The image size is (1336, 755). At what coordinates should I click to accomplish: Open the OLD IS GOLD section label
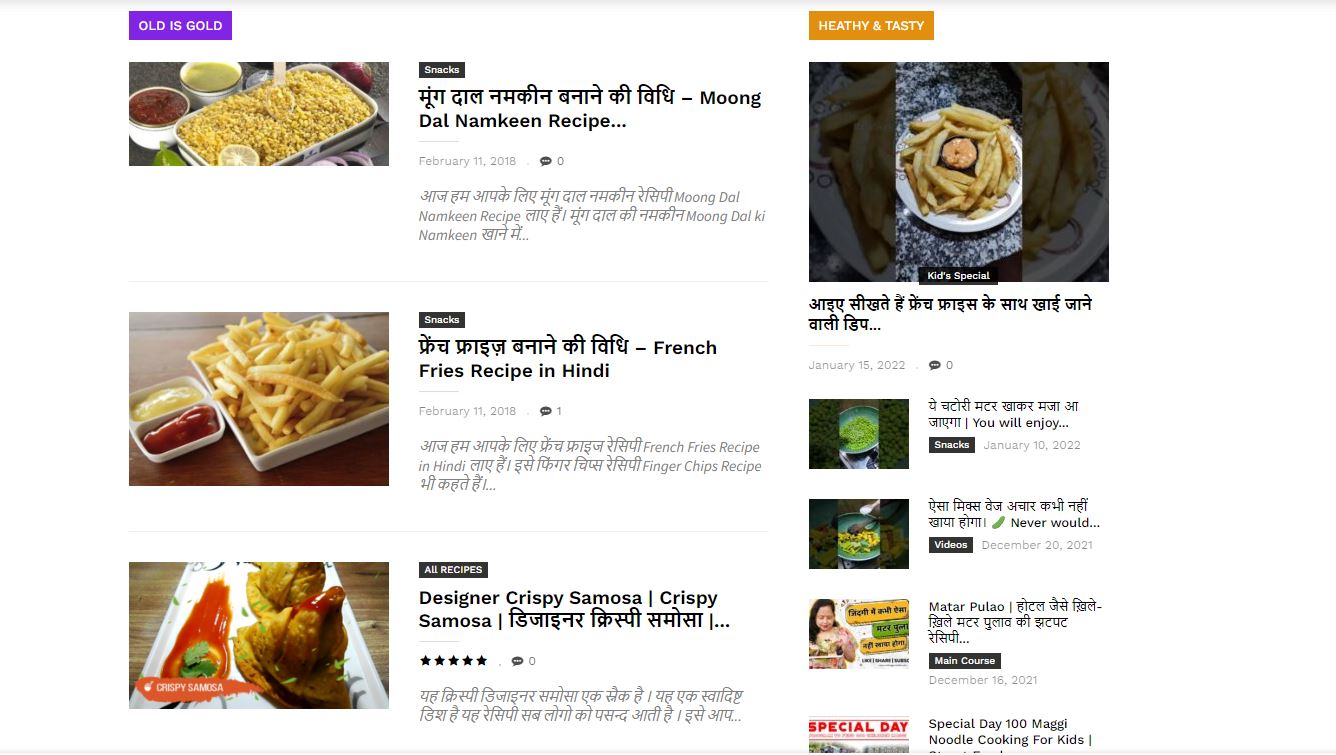click(180, 26)
